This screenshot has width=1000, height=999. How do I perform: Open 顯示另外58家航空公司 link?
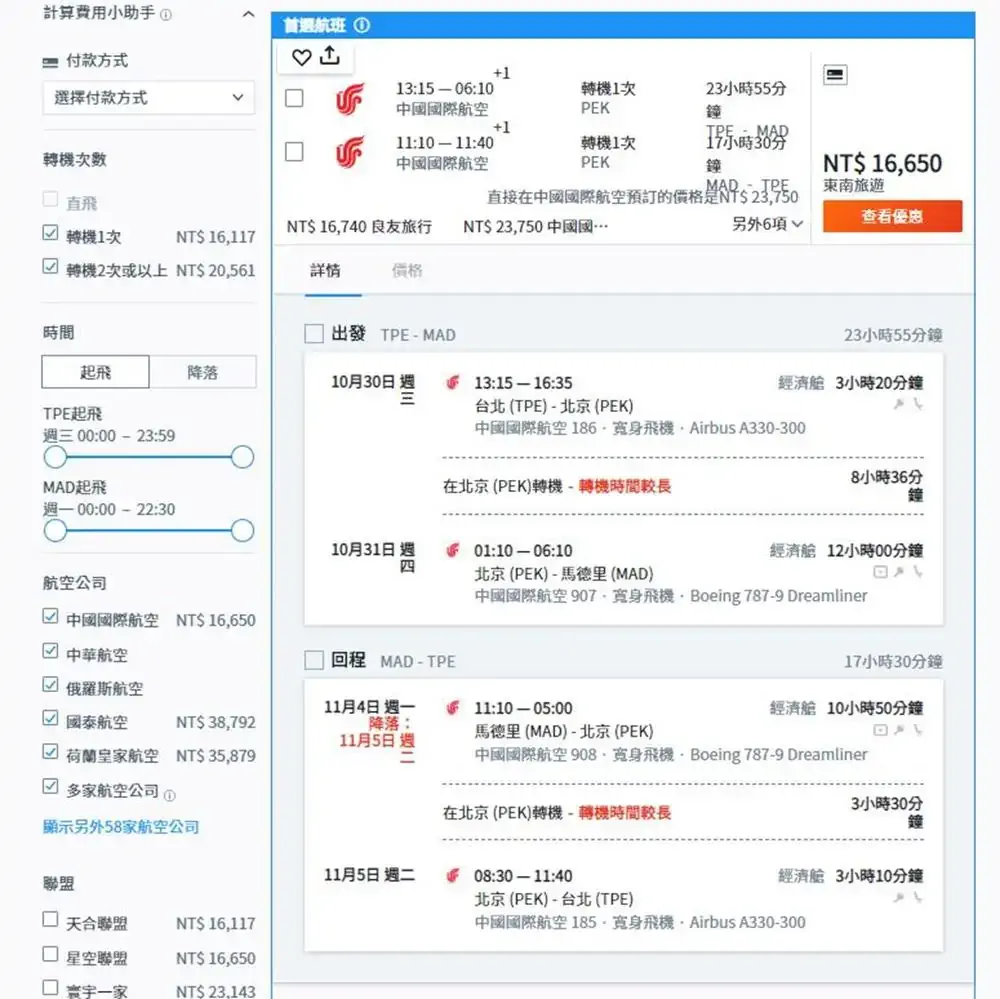point(121,827)
